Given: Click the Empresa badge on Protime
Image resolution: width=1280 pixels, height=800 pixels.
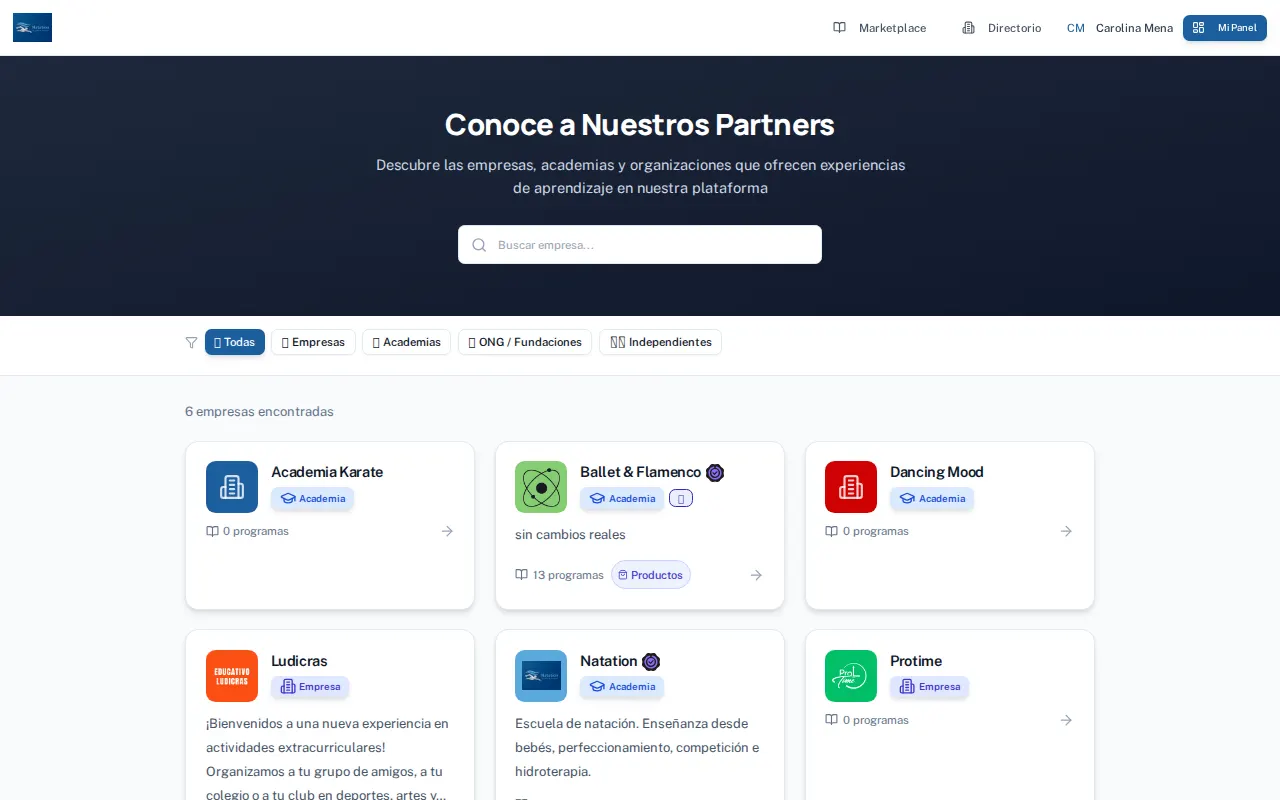Looking at the screenshot, I should coord(930,687).
